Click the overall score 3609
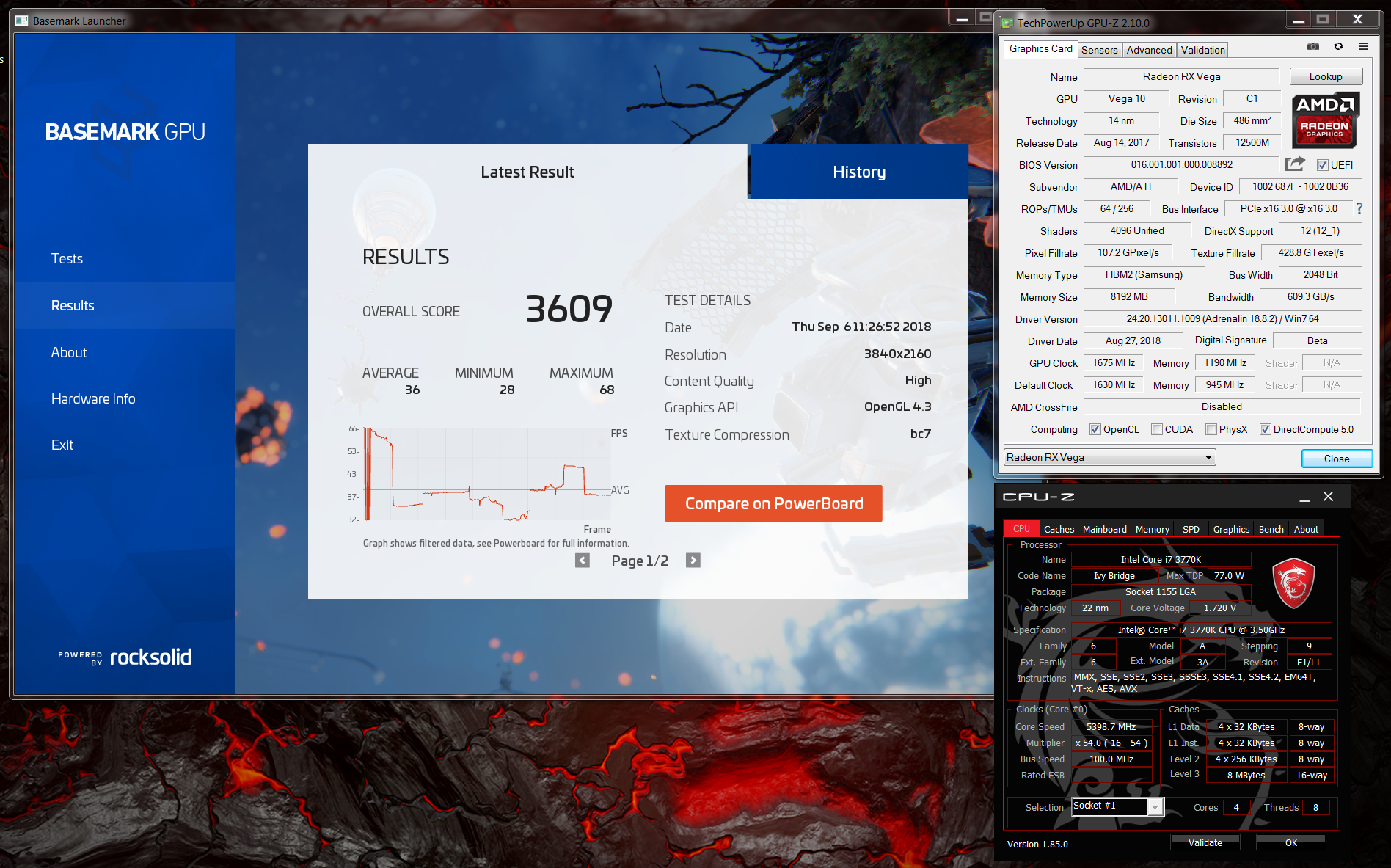1391x868 pixels. click(569, 309)
